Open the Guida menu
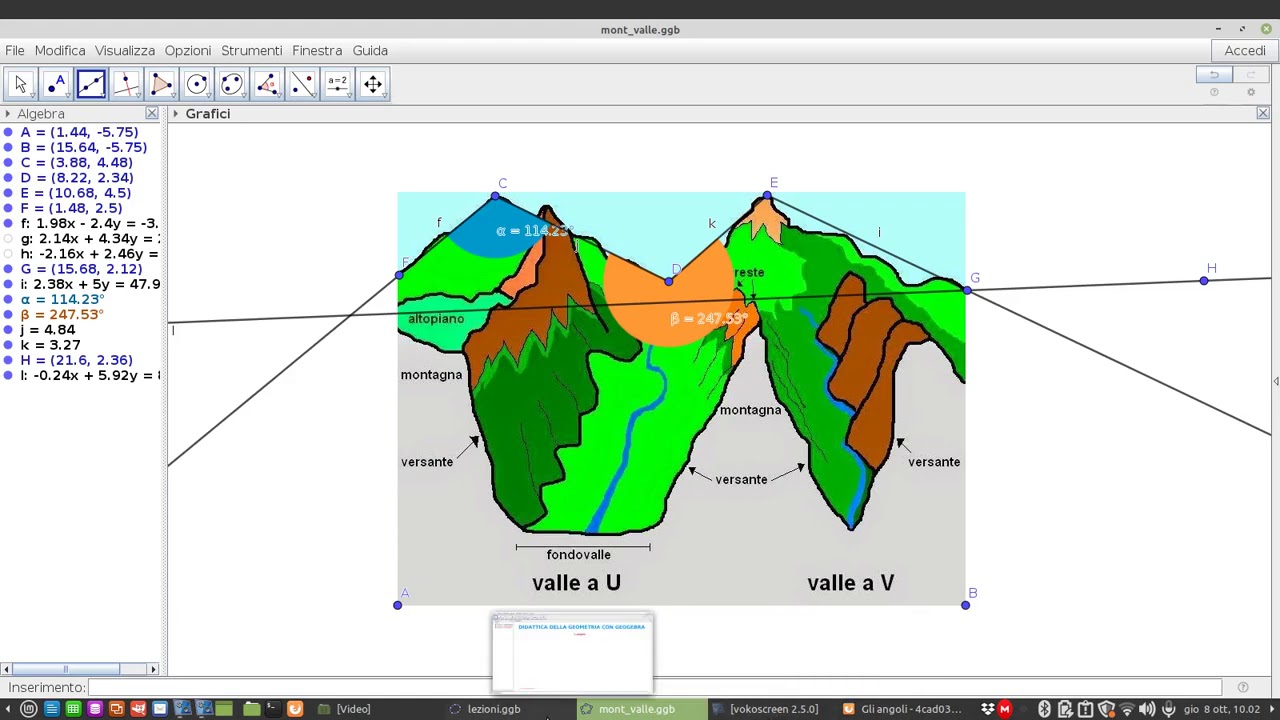This screenshot has width=1280, height=720. [x=370, y=50]
